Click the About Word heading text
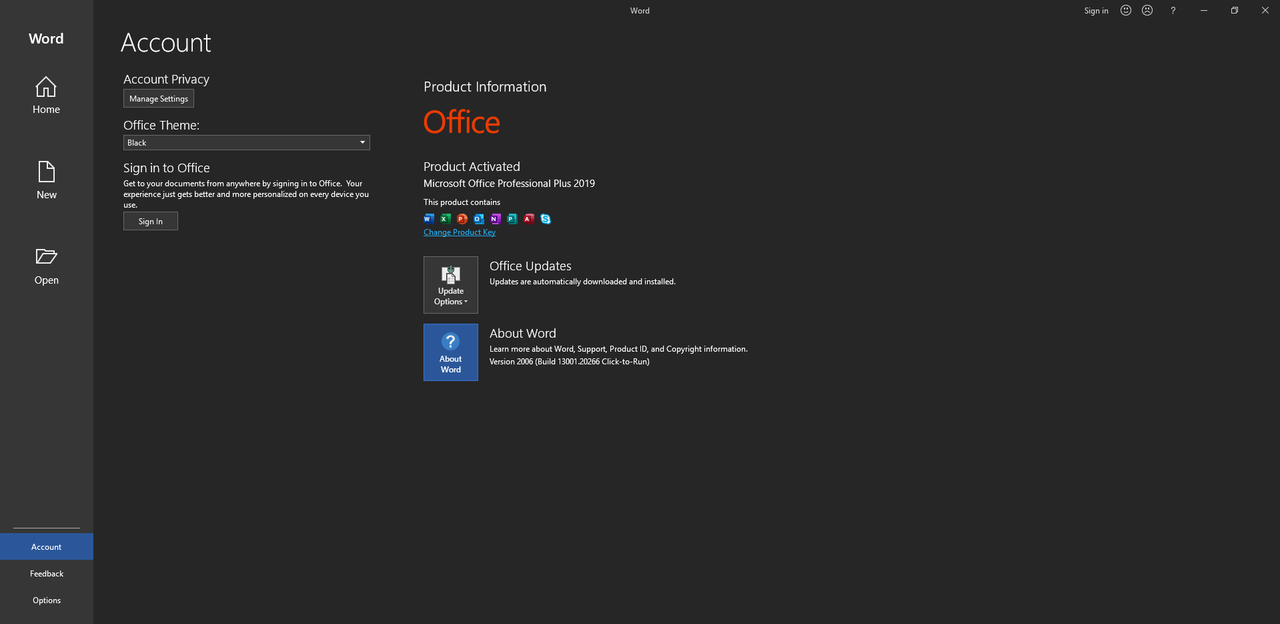This screenshot has height=624, width=1280. 522,333
